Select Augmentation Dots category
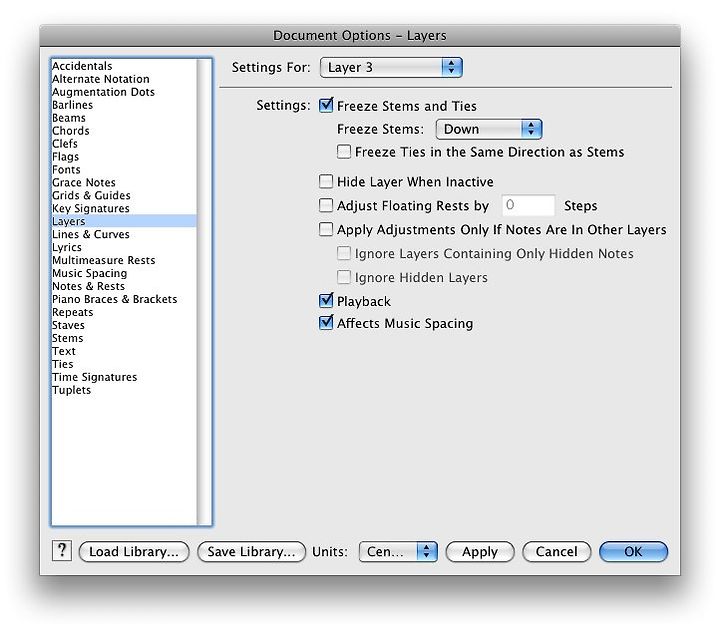The width and height of the screenshot is (720, 630). 124,92
